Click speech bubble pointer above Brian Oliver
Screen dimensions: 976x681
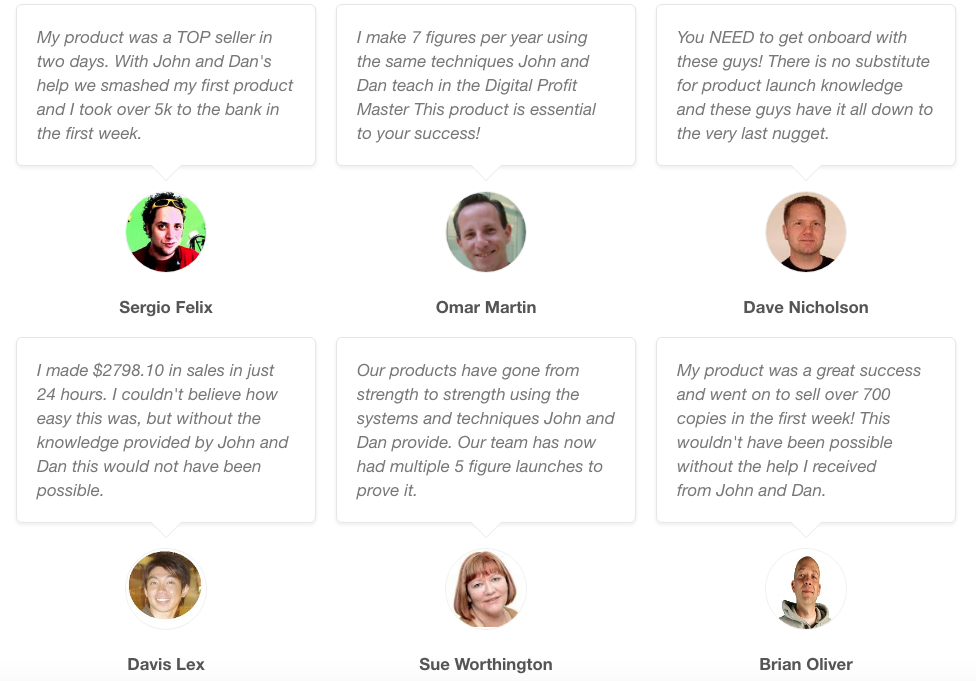805,529
